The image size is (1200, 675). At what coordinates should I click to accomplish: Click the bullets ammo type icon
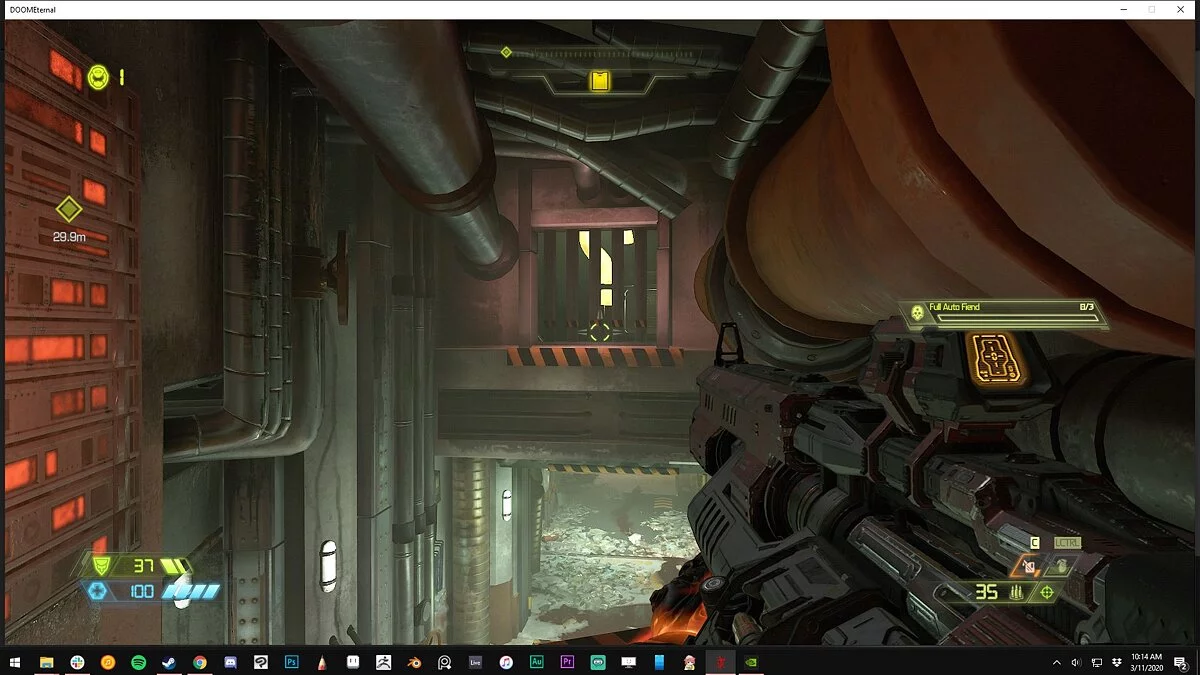[1017, 593]
